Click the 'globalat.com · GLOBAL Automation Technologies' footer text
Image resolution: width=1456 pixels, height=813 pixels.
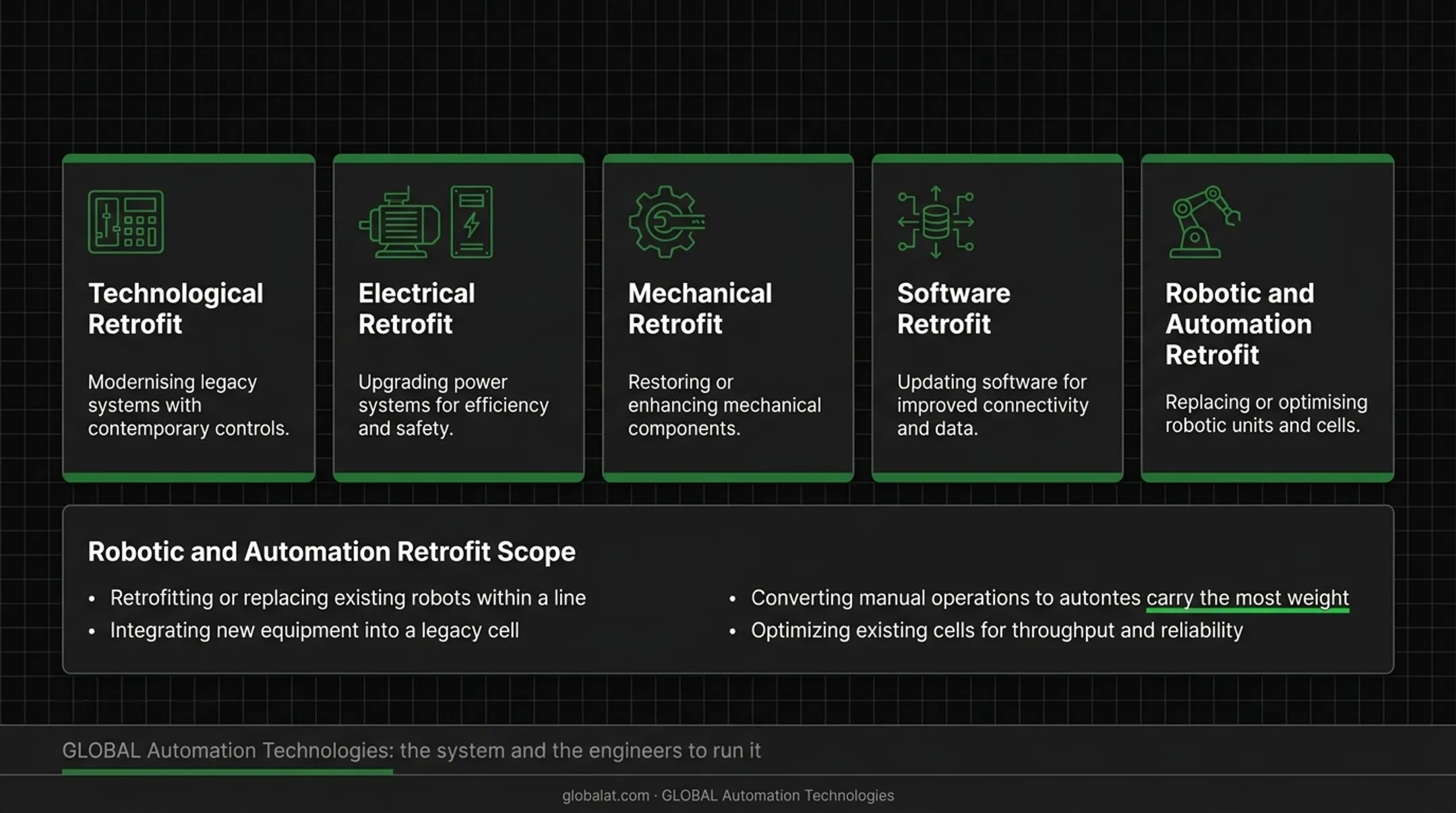728,795
